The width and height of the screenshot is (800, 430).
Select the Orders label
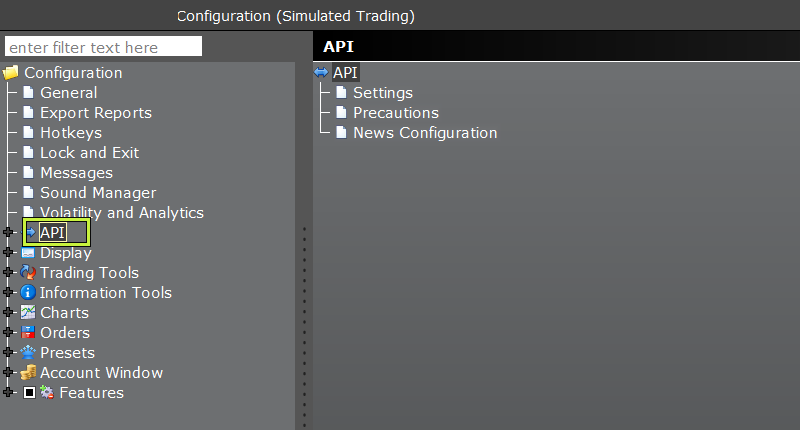point(65,333)
